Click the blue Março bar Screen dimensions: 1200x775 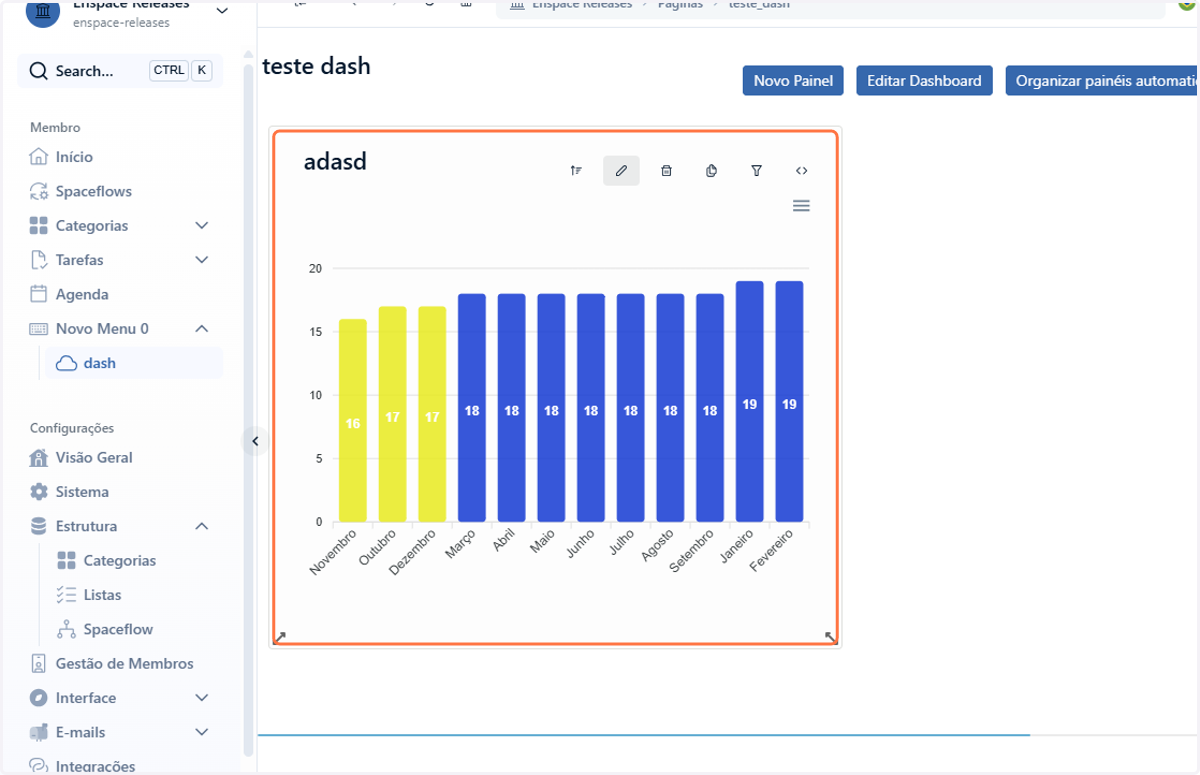click(x=472, y=408)
